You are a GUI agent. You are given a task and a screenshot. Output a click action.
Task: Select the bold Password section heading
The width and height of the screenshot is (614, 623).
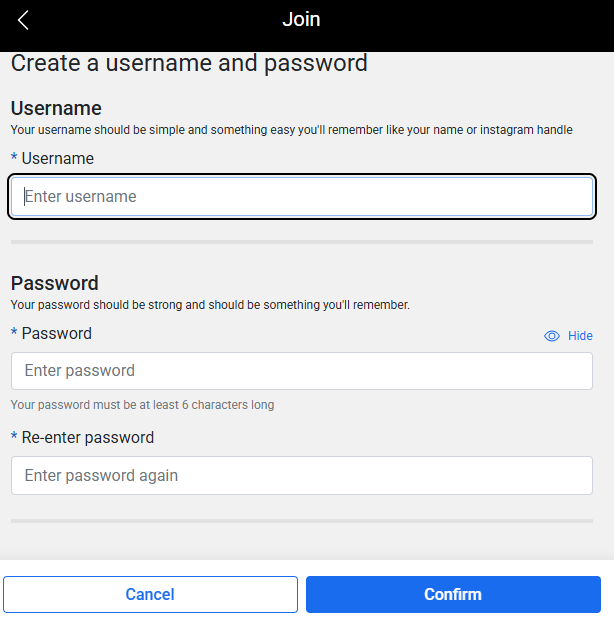54,283
